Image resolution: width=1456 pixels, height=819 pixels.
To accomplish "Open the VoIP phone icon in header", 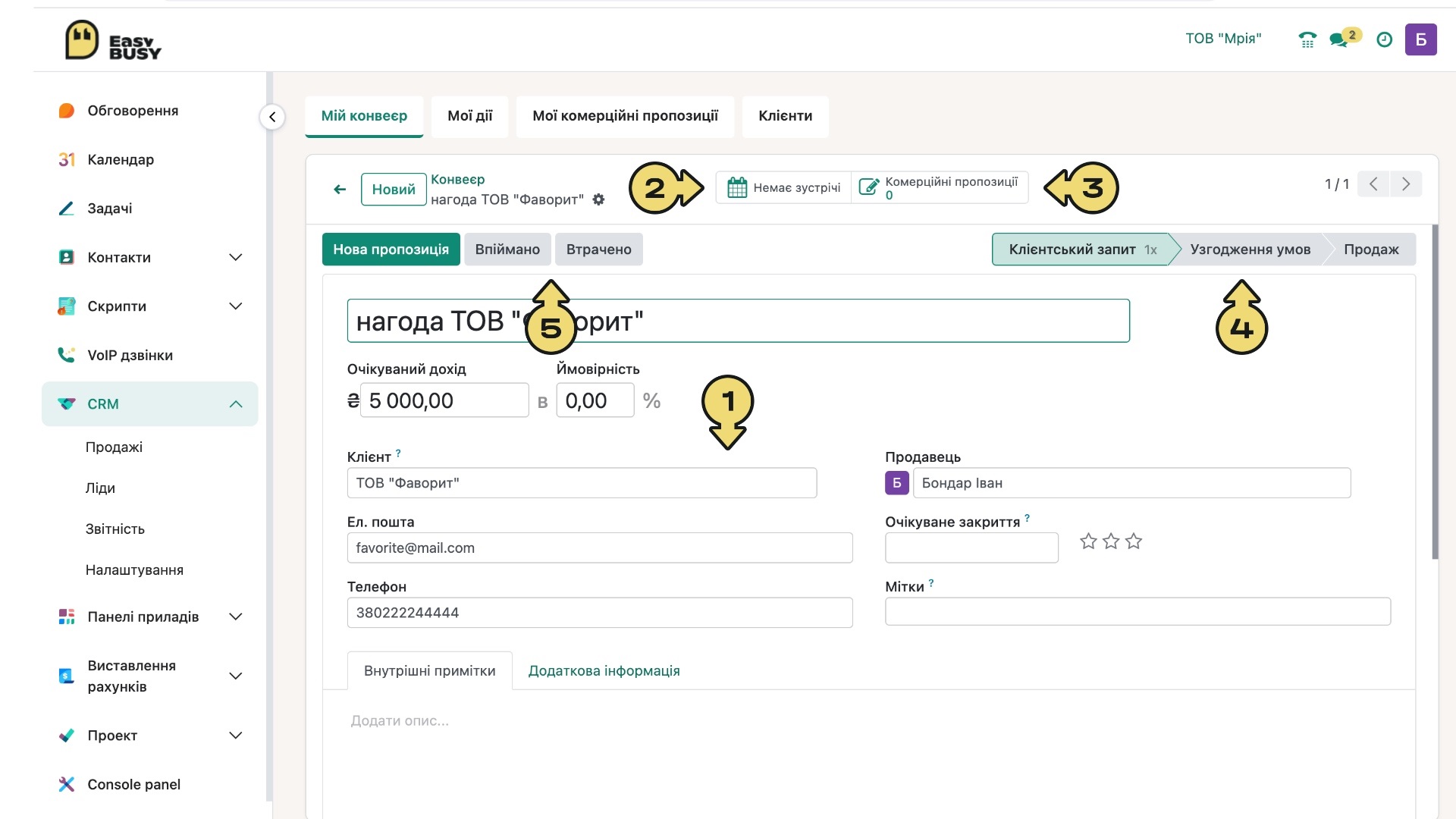I will pos(1307,39).
